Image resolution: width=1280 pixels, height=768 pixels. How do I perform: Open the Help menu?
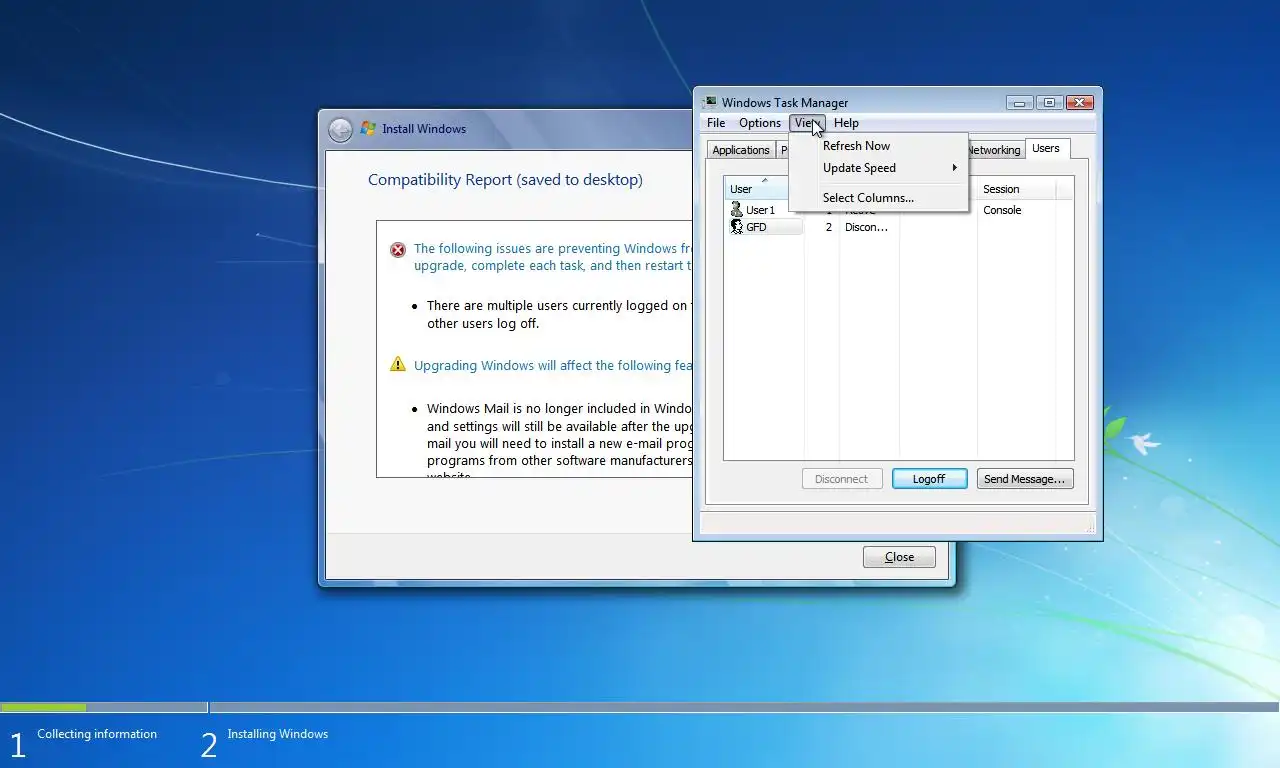tap(846, 123)
